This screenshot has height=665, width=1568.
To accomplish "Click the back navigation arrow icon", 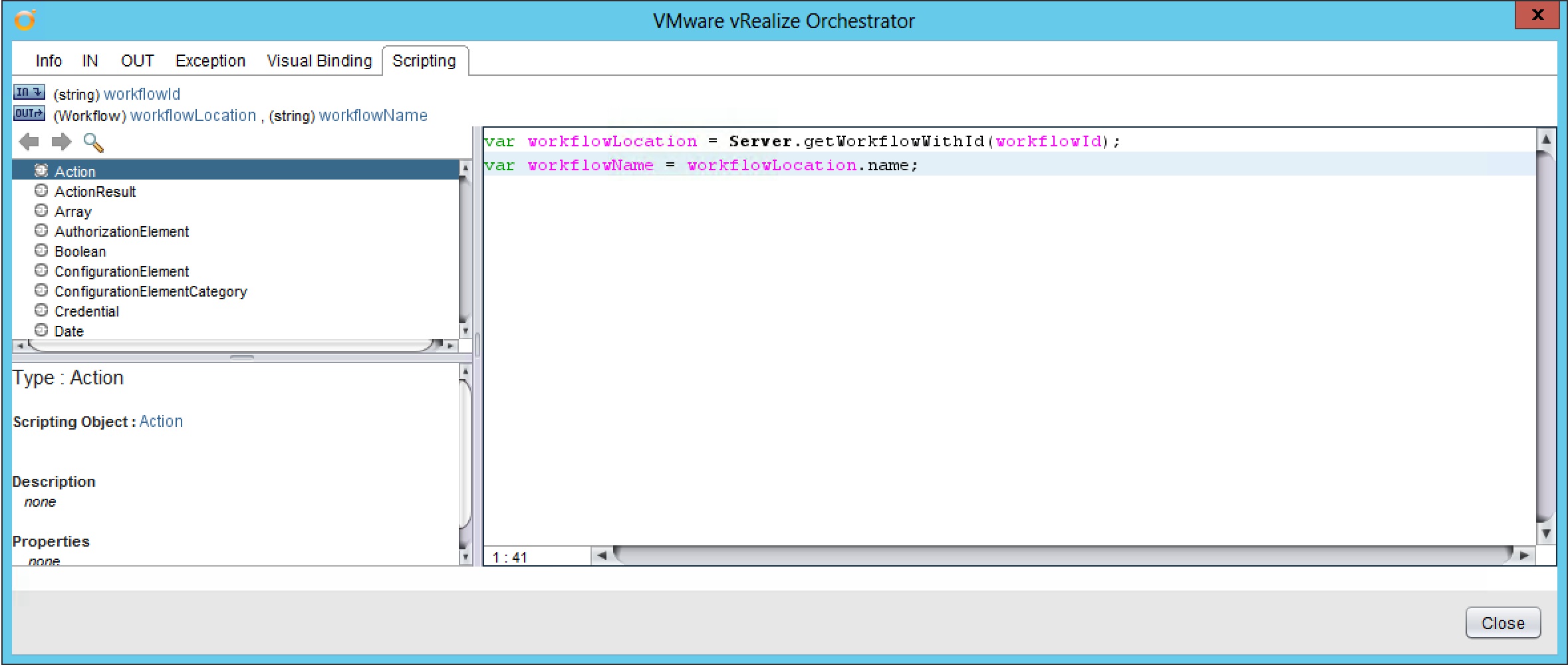I will [x=28, y=142].
